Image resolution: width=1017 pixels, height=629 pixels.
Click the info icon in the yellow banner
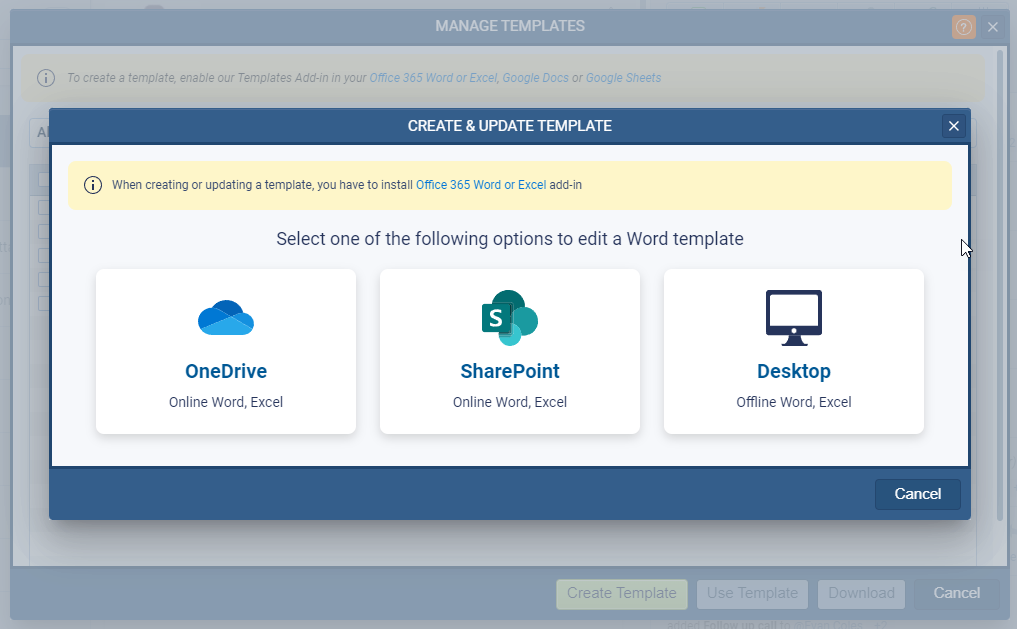point(92,184)
